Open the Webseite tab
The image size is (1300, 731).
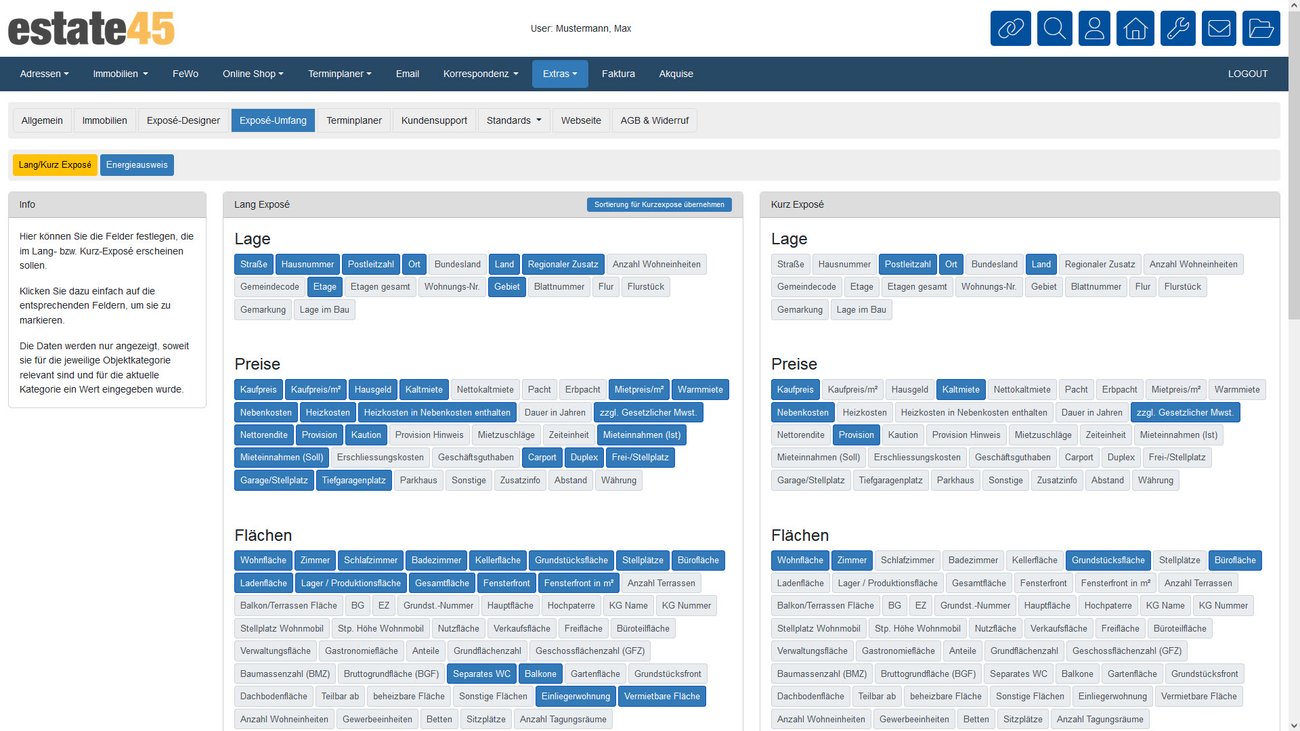click(x=581, y=120)
